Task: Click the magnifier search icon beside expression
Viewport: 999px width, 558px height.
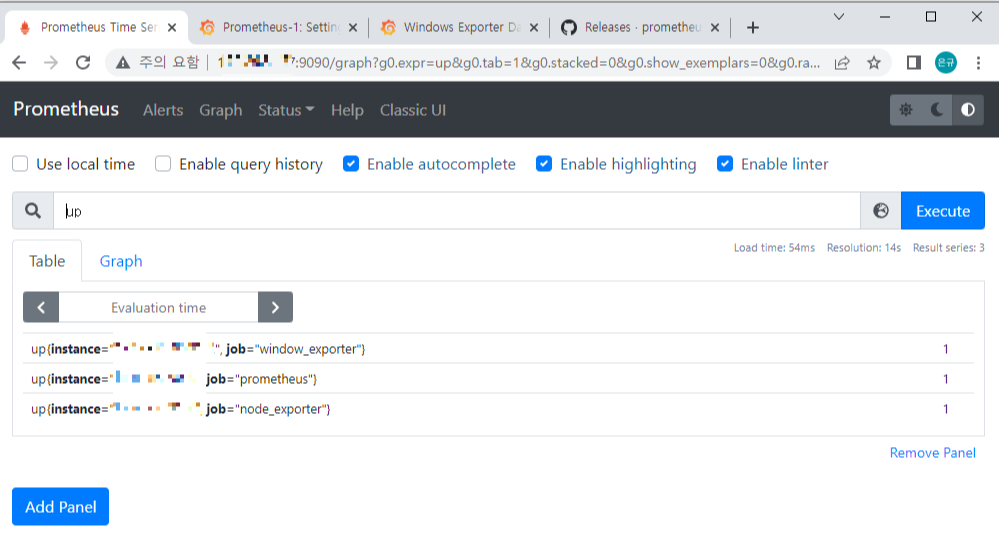Action: tap(33, 211)
